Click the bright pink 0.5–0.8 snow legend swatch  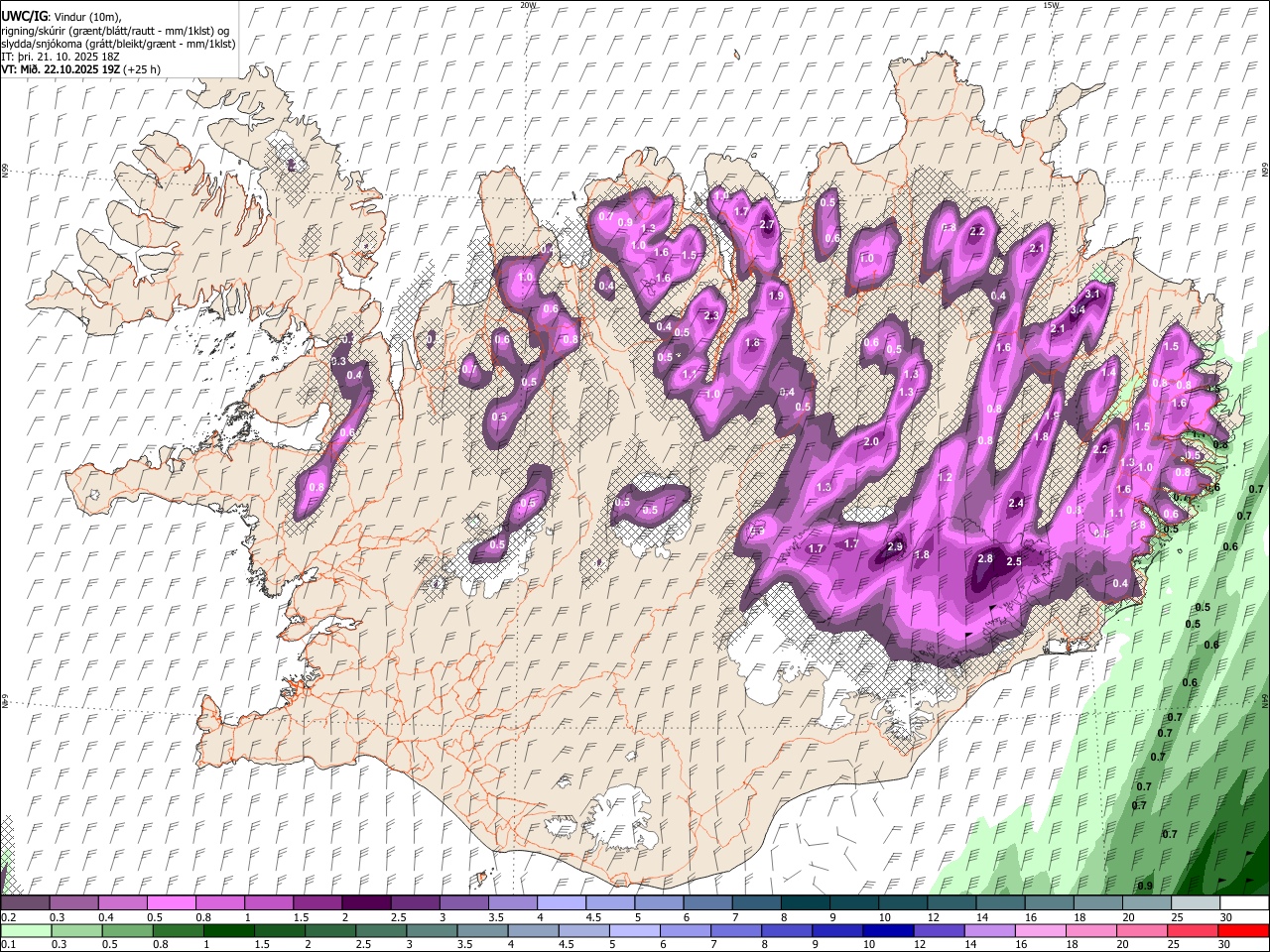[171, 902]
